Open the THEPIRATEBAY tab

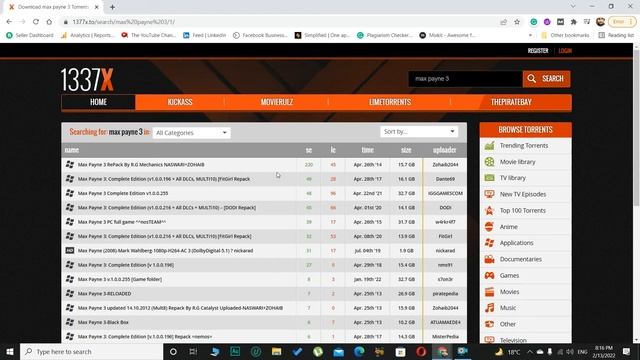tap(511, 102)
